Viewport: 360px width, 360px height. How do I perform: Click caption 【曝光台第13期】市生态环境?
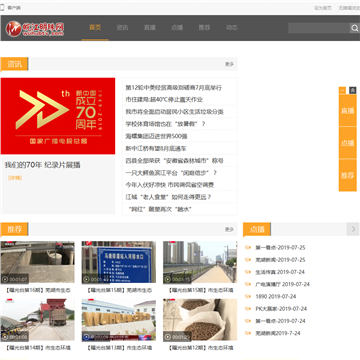click(x=119, y=348)
